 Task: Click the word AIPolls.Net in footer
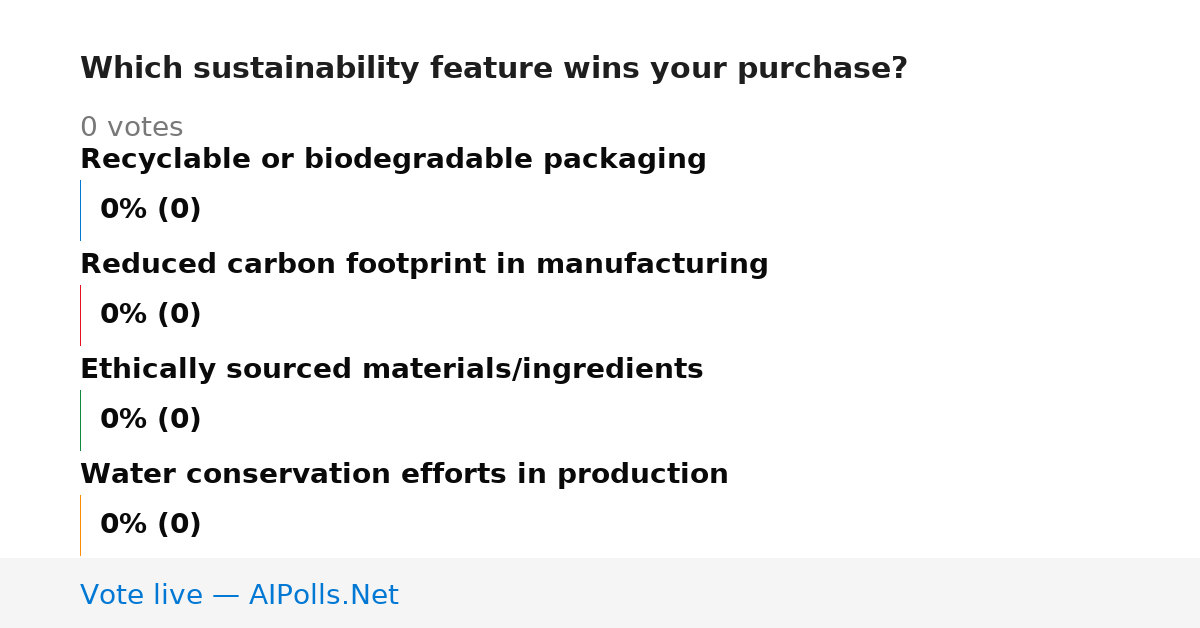[323, 595]
